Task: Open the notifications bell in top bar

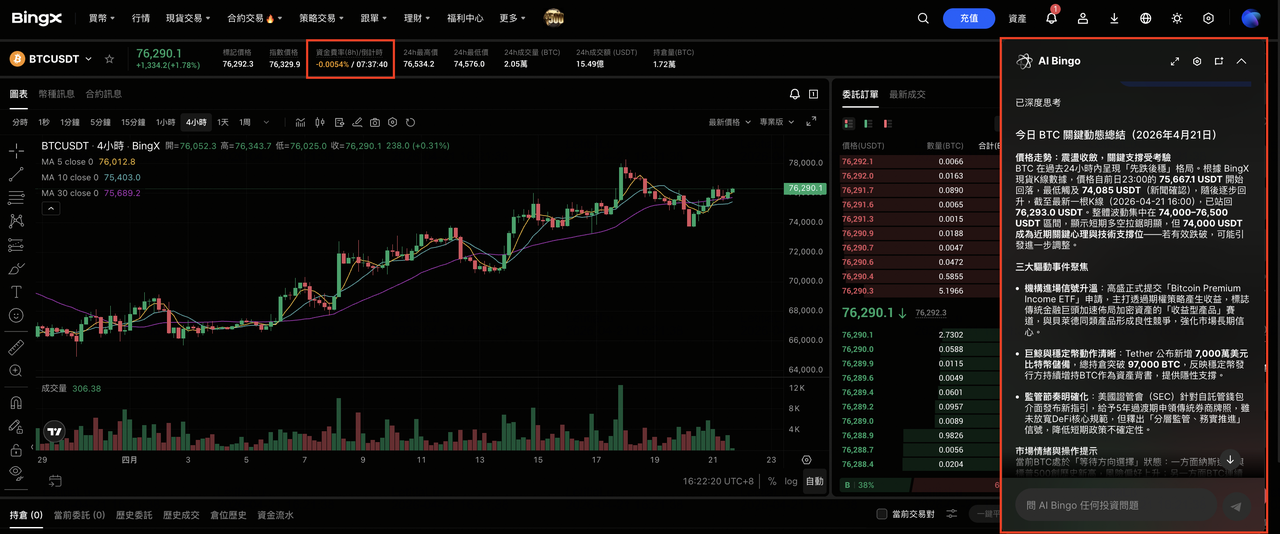Action: pos(1051,18)
